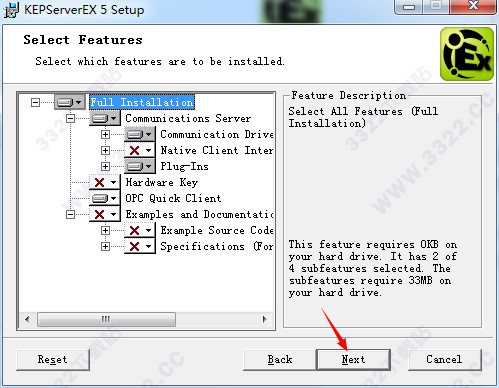Collapse the Full Installation tree node
499x388 pixels.
(35, 102)
